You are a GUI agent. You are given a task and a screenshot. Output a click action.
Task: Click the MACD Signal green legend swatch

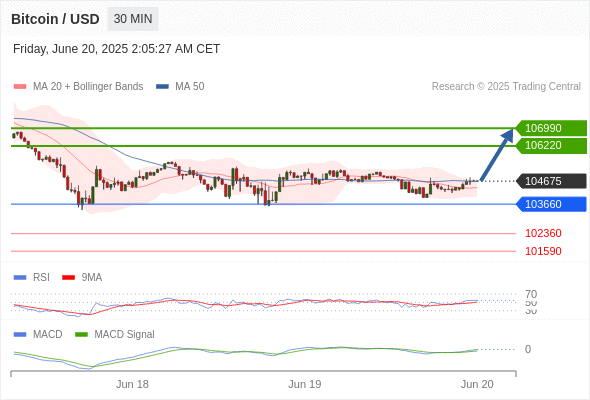click(81, 335)
